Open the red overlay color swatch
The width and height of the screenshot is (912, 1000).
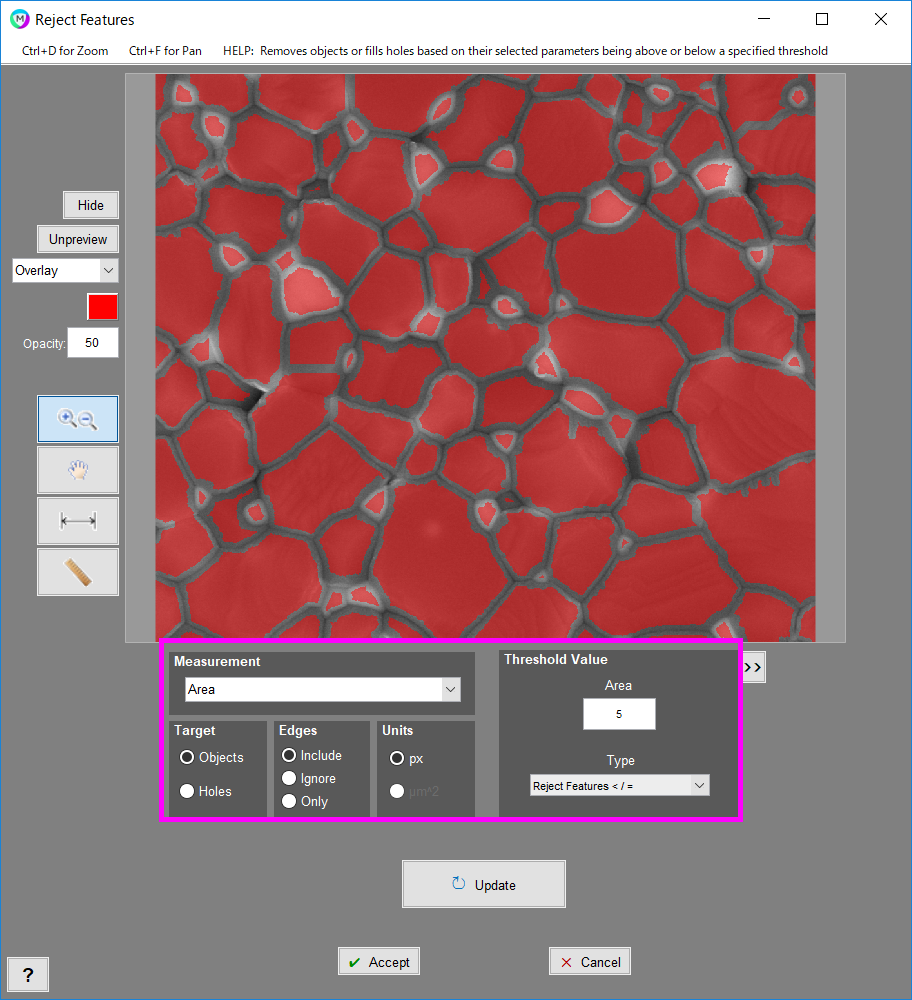point(103,307)
